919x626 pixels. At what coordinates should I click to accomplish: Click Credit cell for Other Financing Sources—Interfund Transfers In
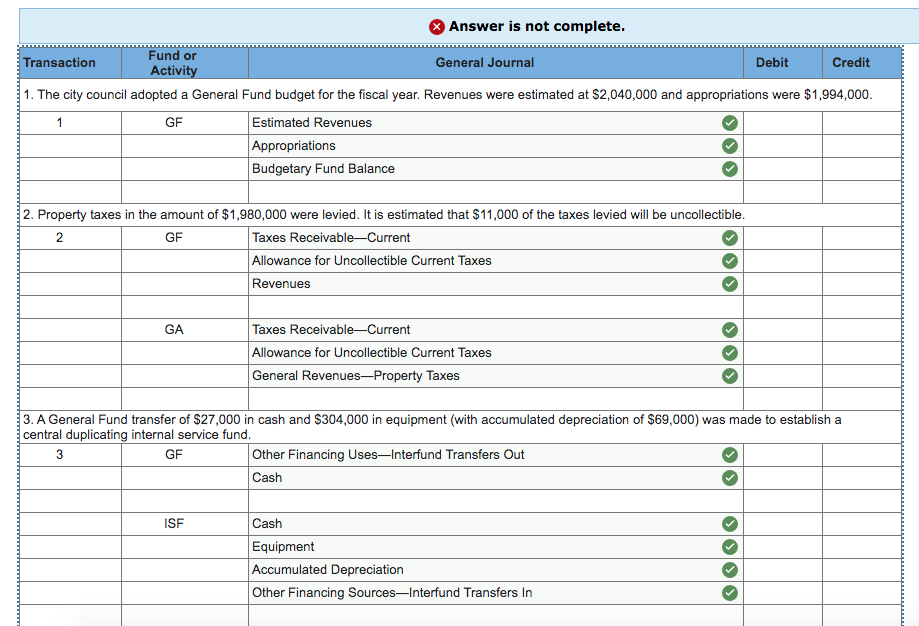tap(862, 593)
